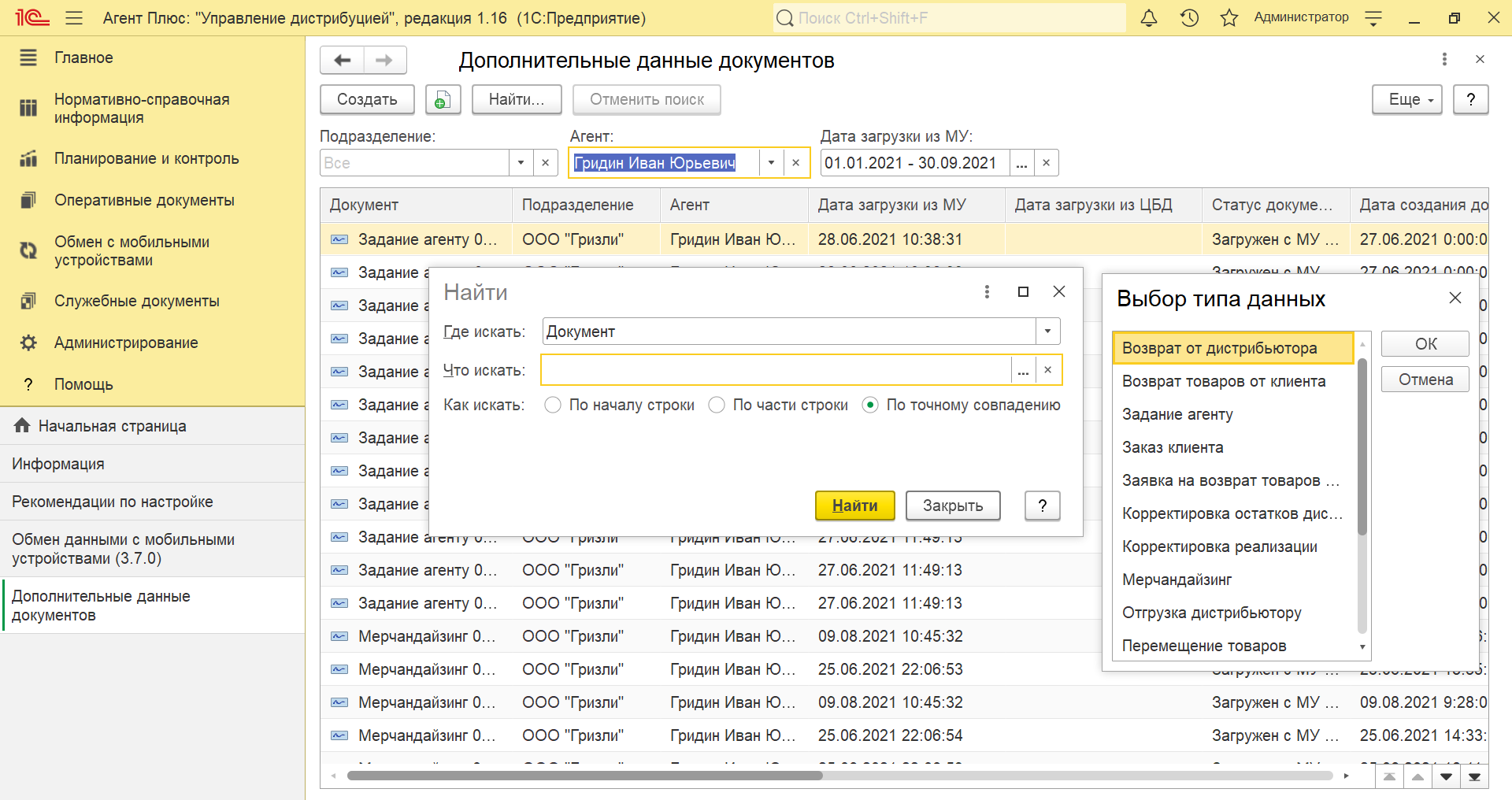This screenshot has width=1512, height=800.
Task: Open favorites star icon
Action: (x=1228, y=17)
